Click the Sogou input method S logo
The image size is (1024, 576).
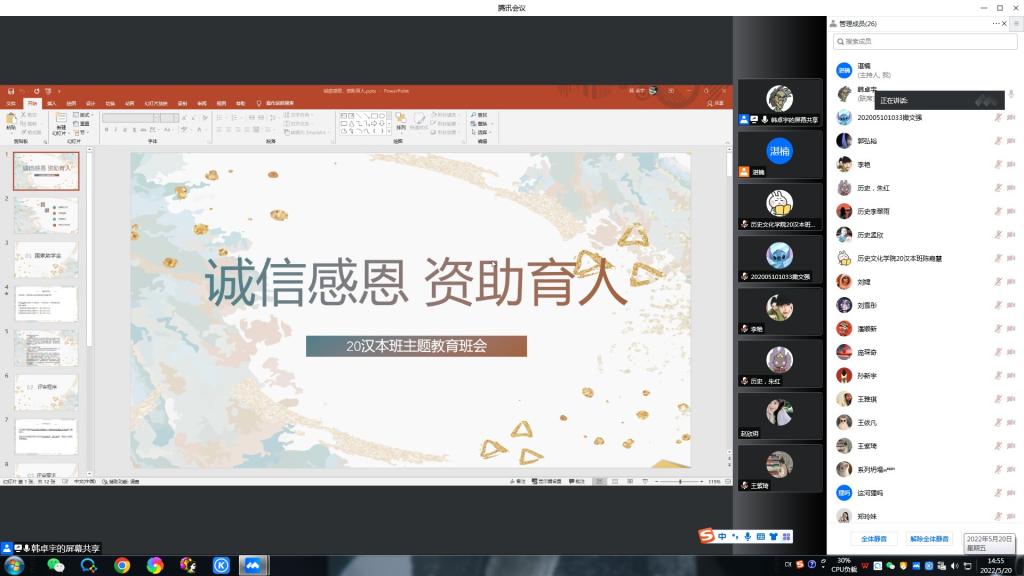point(706,537)
